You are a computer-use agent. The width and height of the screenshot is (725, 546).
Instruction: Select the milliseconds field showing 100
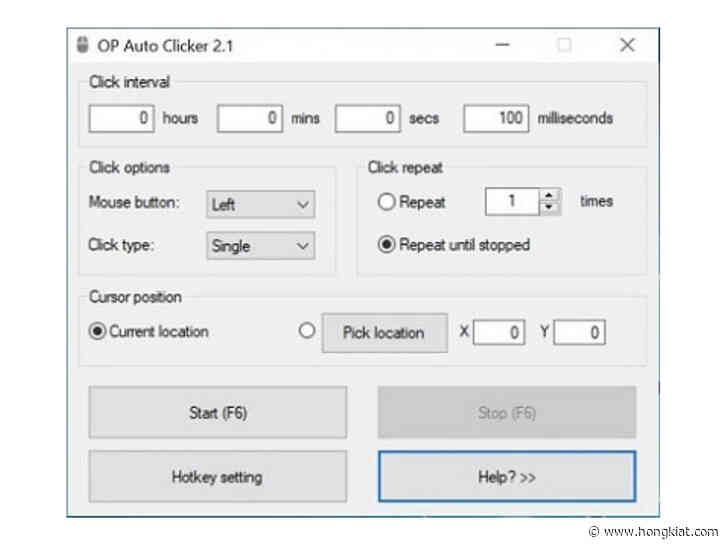tap(496, 118)
